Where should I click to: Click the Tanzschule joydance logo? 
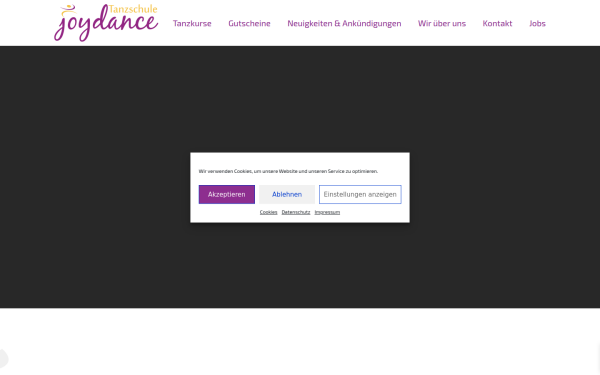(106, 23)
